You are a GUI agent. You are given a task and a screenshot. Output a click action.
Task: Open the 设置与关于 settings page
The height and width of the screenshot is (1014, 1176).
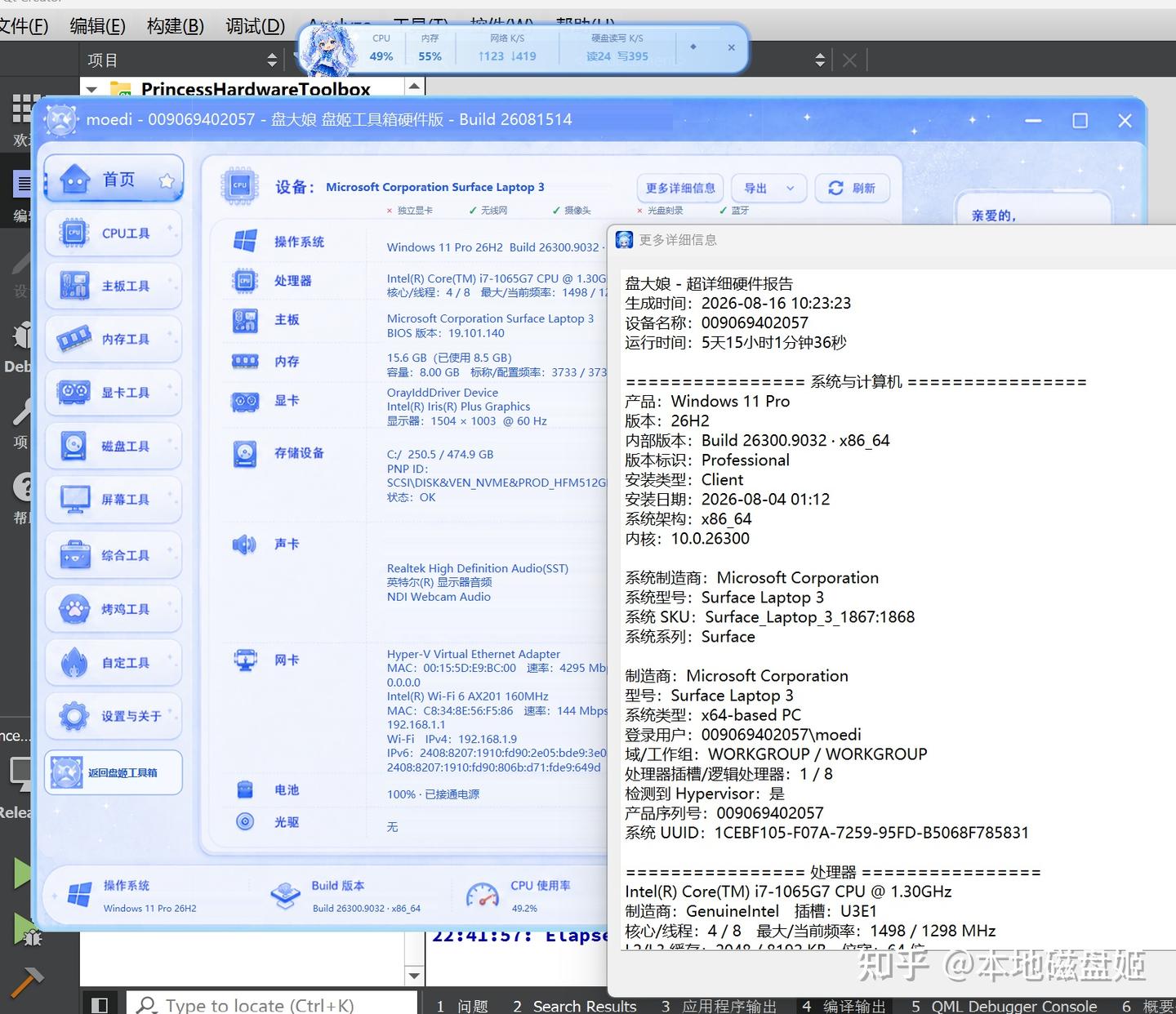[x=114, y=716]
